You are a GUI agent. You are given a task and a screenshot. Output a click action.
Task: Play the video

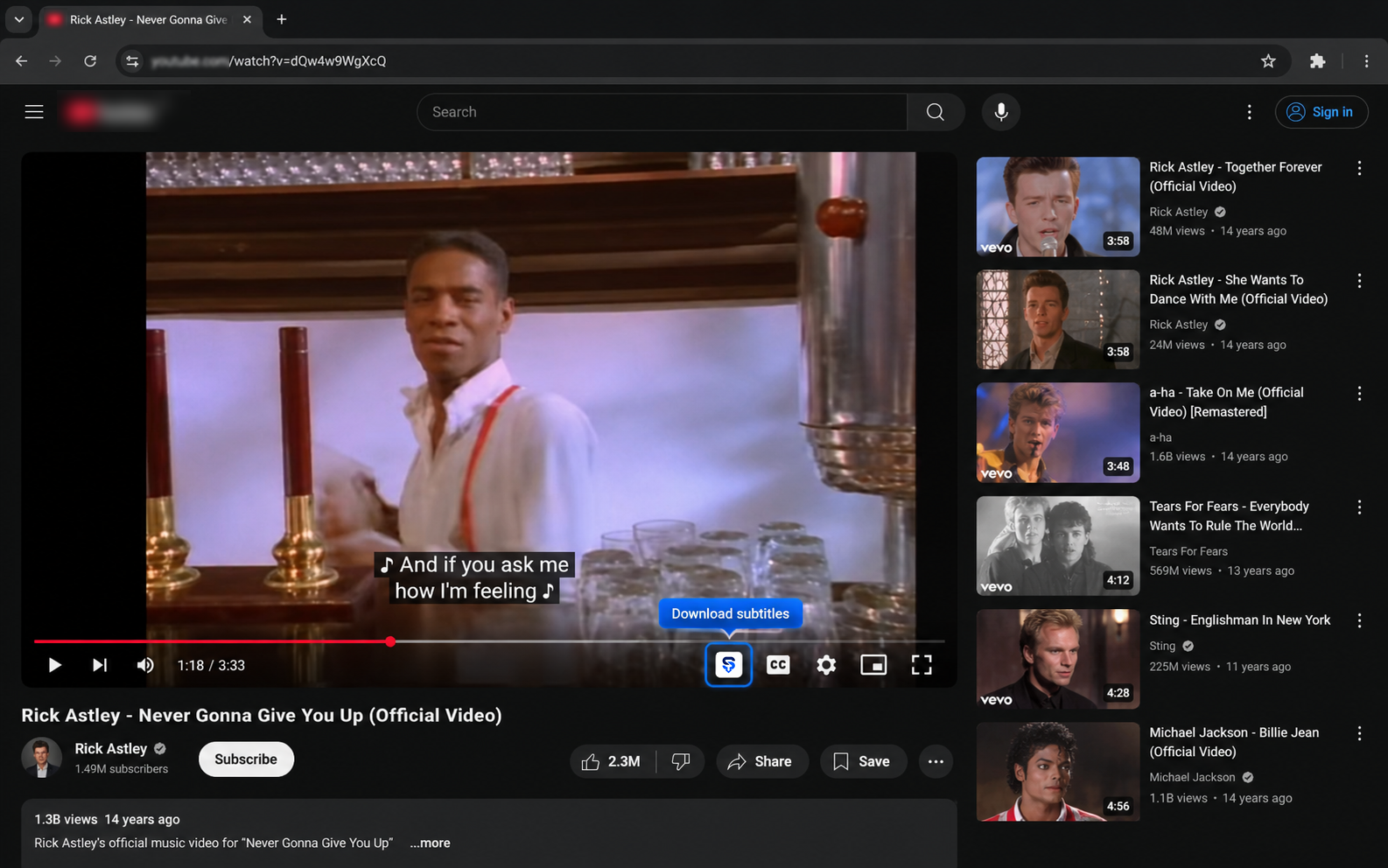[x=54, y=665]
